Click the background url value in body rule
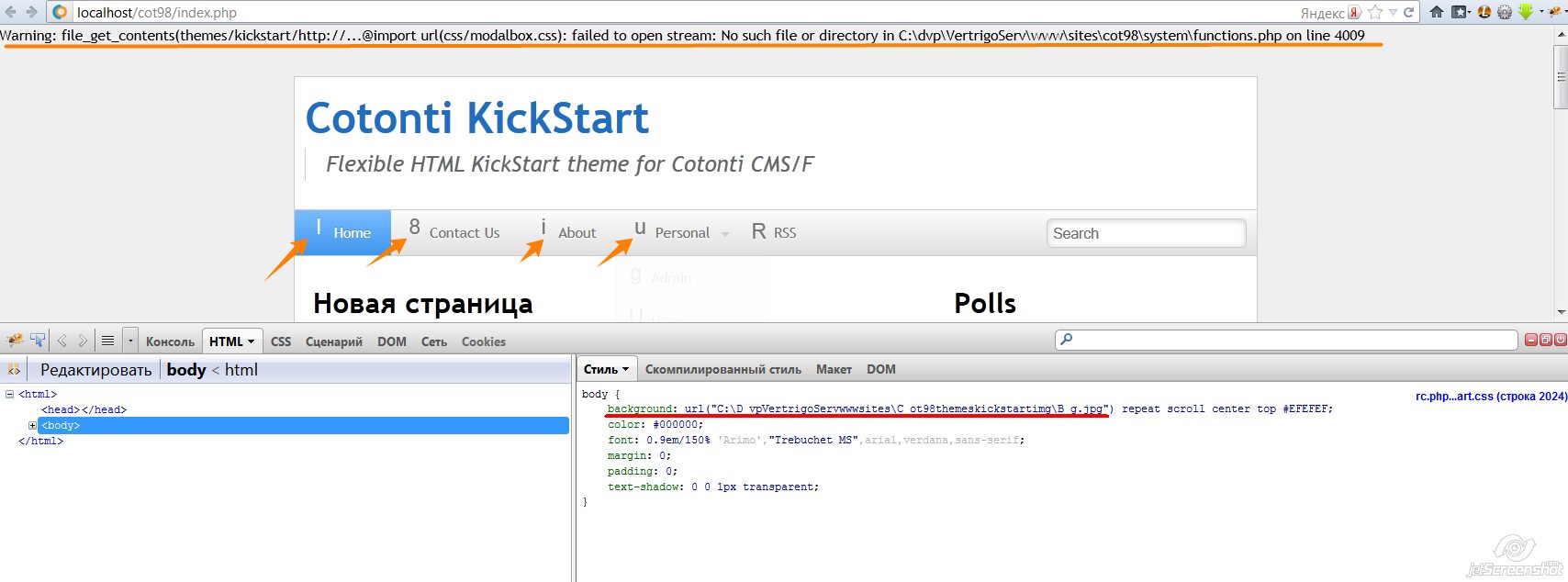This screenshot has width=1568, height=582. coord(899,409)
